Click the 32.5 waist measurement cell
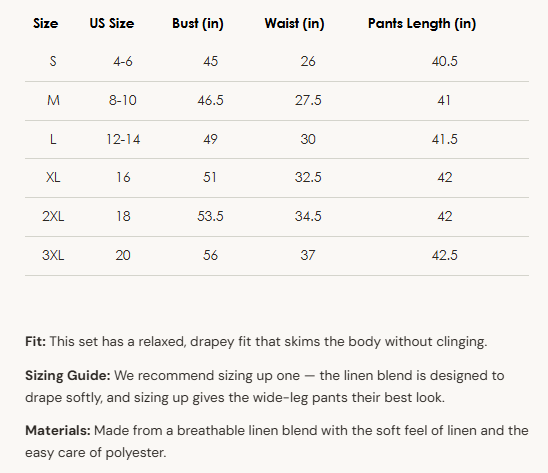This screenshot has height=473, width=548. [308, 178]
